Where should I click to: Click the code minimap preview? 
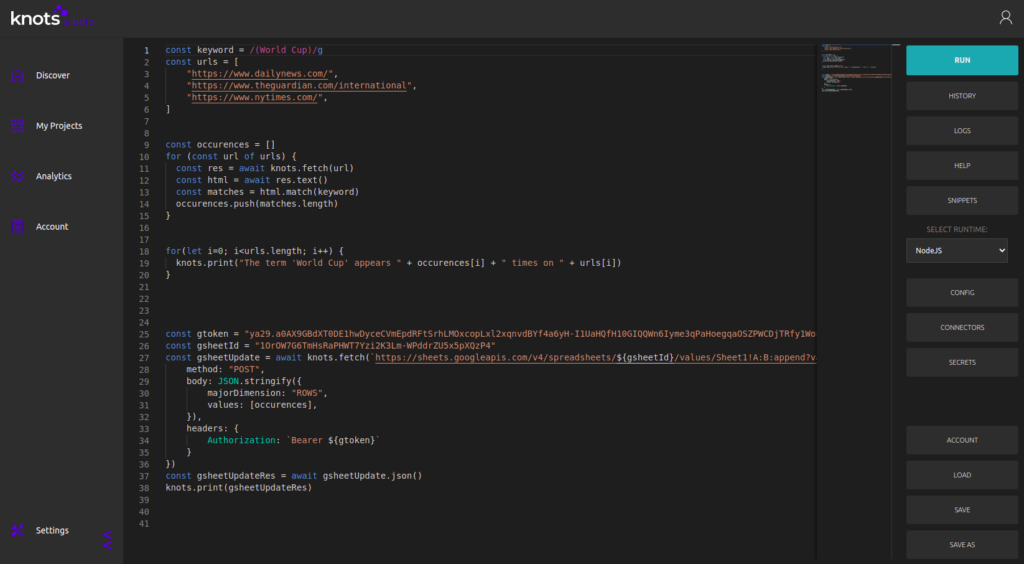[x=857, y=69]
